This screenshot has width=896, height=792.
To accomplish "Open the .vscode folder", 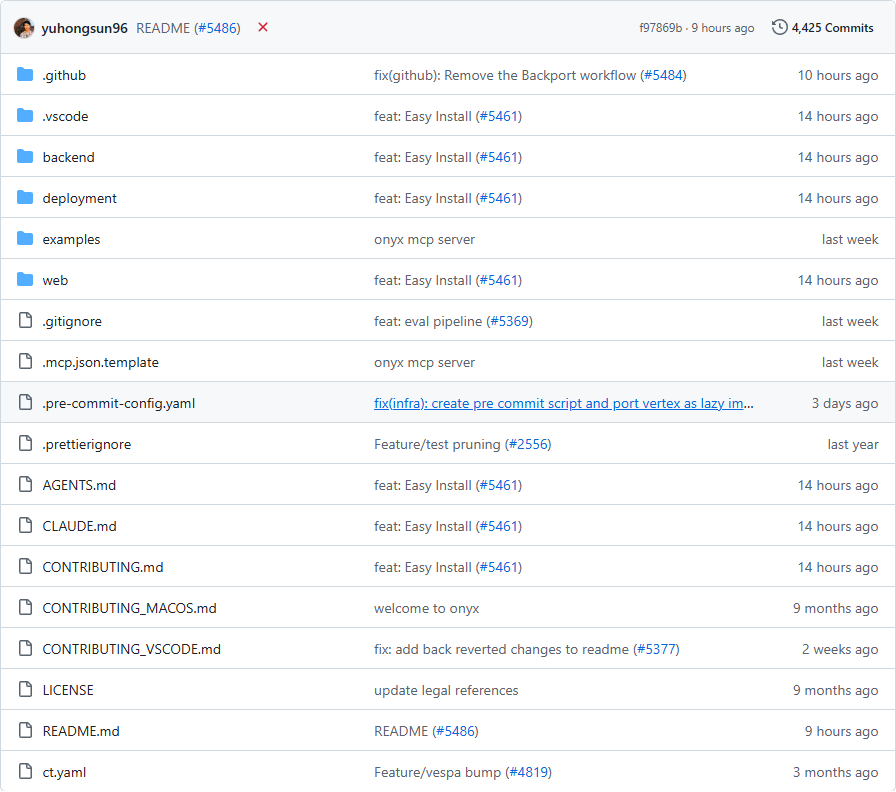I will (65, 116).
